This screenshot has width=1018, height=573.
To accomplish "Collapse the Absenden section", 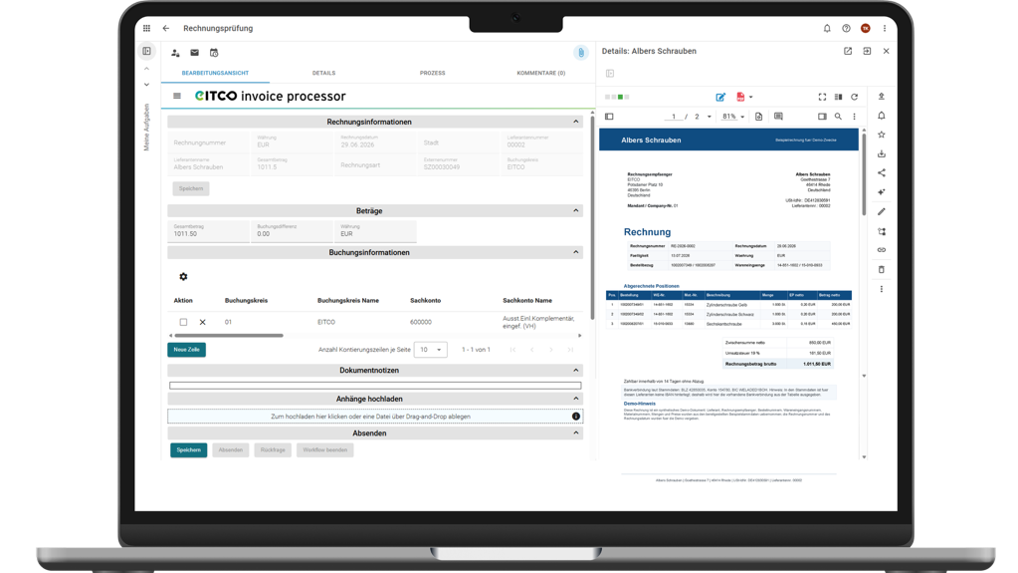I will (x=576, y=433).
